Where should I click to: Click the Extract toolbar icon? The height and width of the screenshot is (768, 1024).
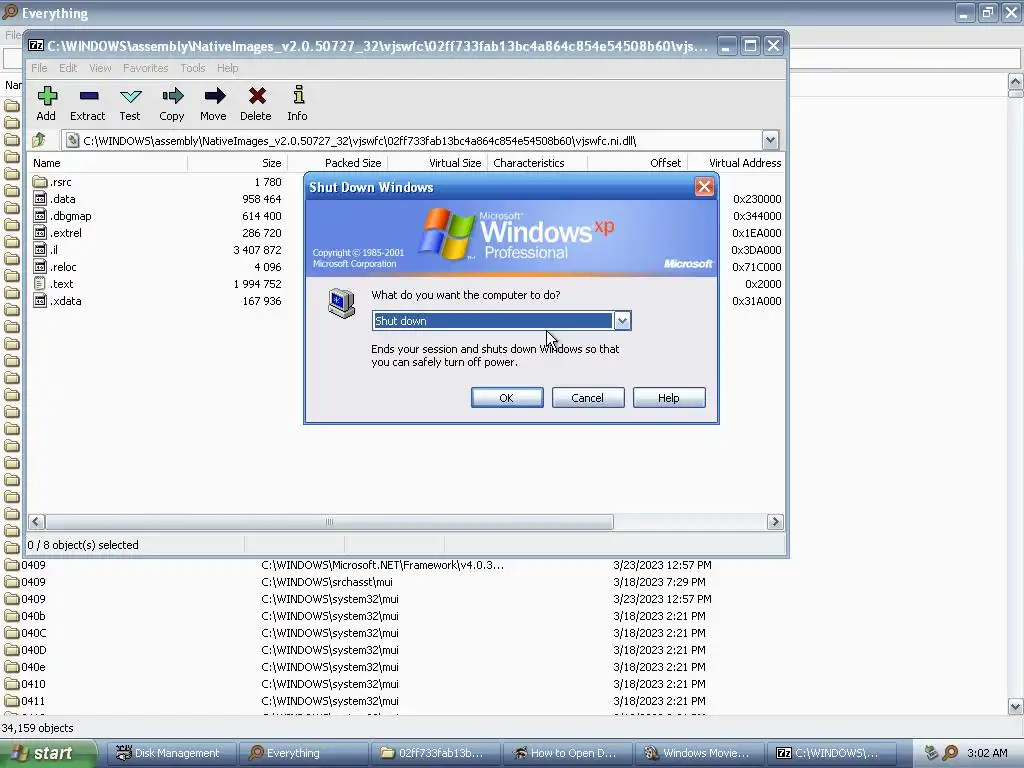88,97
